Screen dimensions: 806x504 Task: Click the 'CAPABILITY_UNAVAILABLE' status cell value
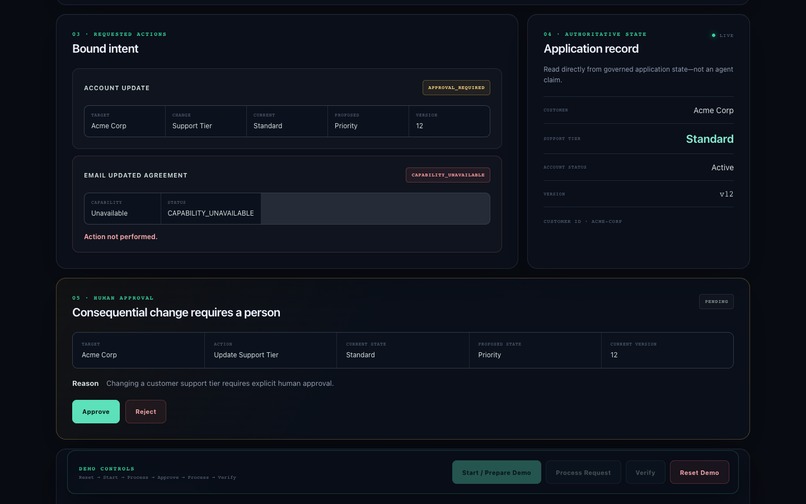(x=211, y=213)
